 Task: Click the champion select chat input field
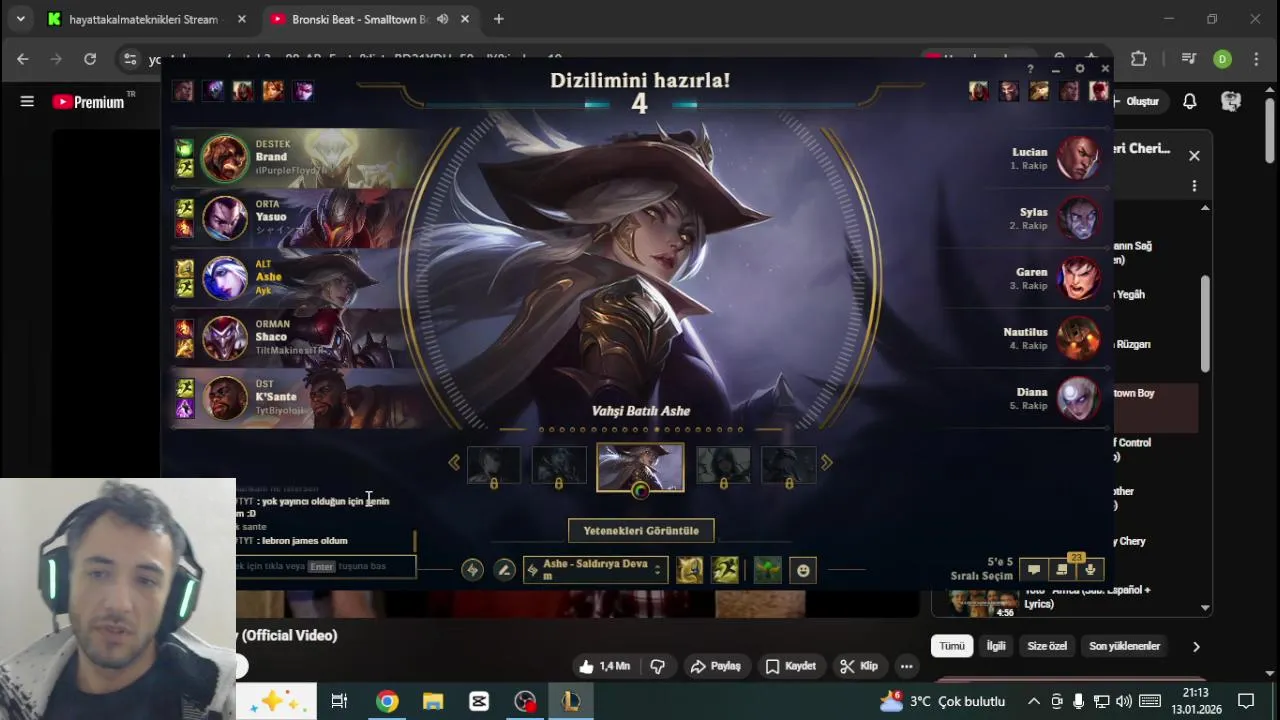pos(325,566)
